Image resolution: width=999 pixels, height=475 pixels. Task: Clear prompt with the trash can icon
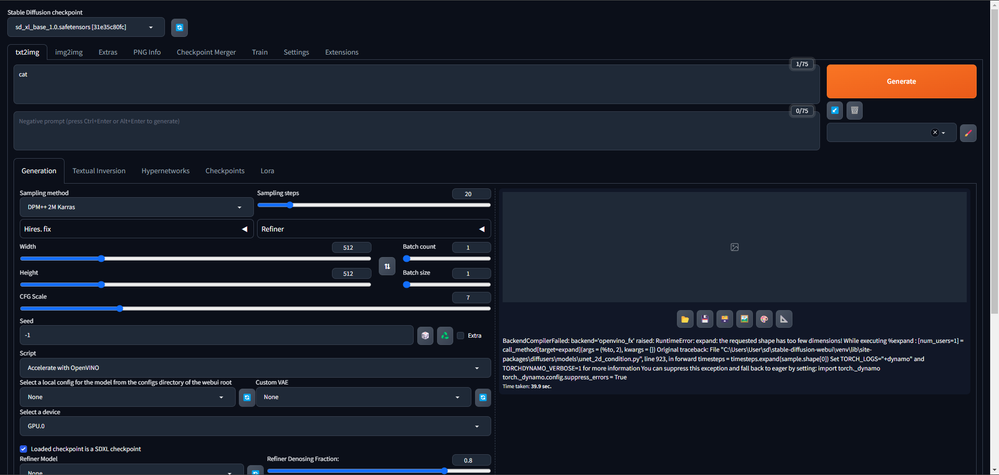tap(854, 110)
